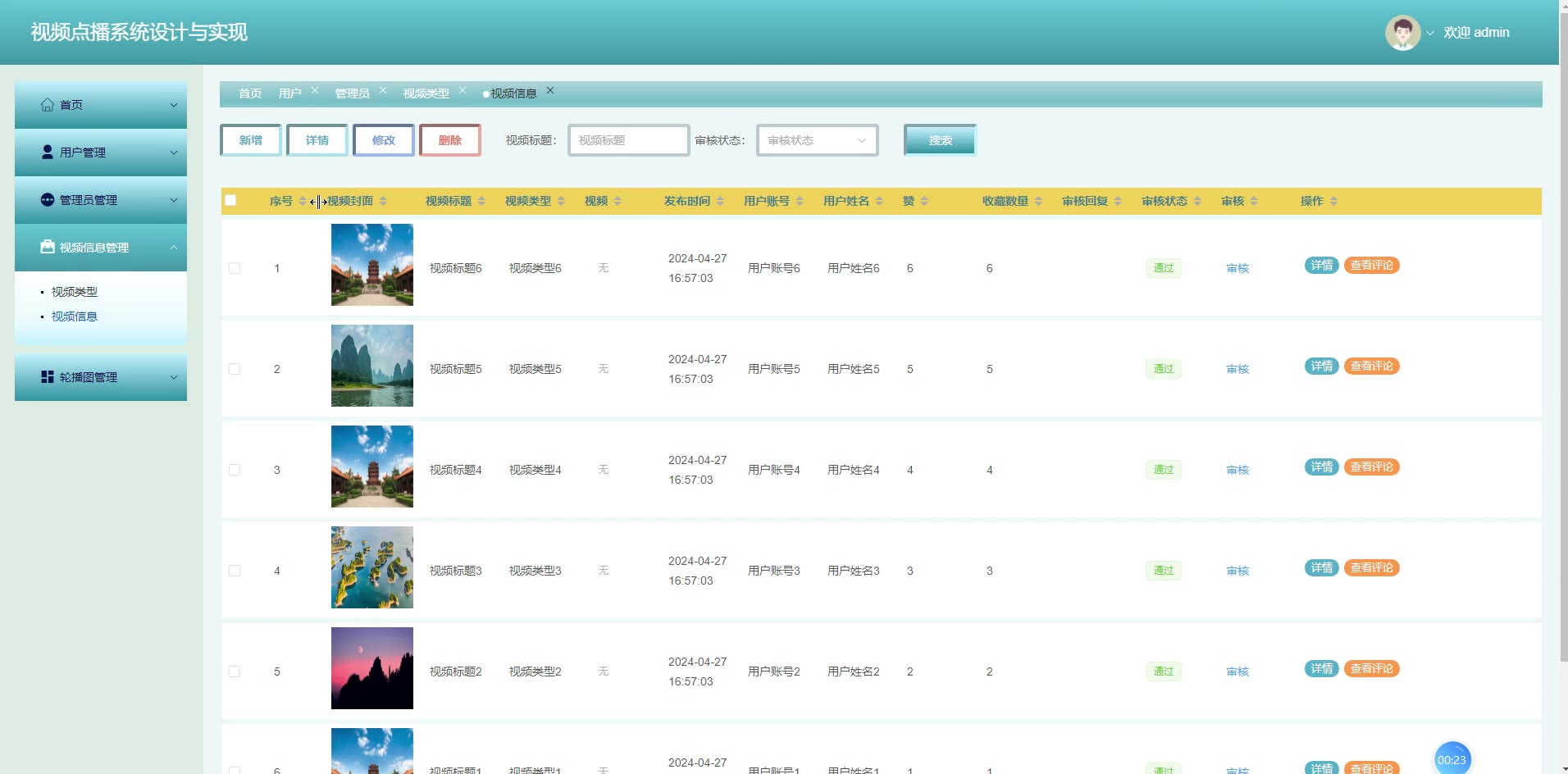This screenshot has width=1568, height=774.
Task: Click 详情 pill for 视频标题4
Action: 1322,467
